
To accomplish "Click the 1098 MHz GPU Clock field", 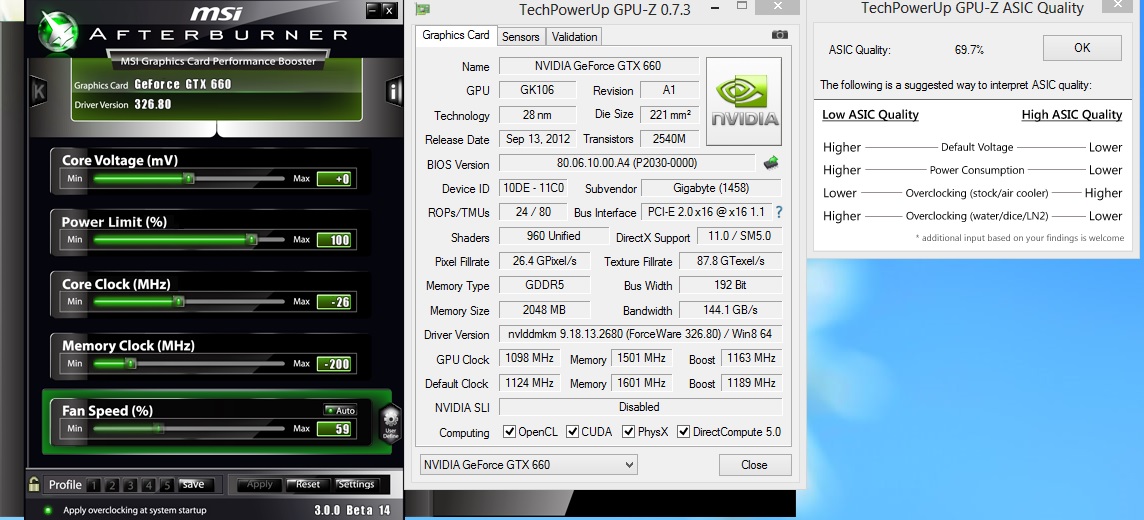I will tap(529, 358).
